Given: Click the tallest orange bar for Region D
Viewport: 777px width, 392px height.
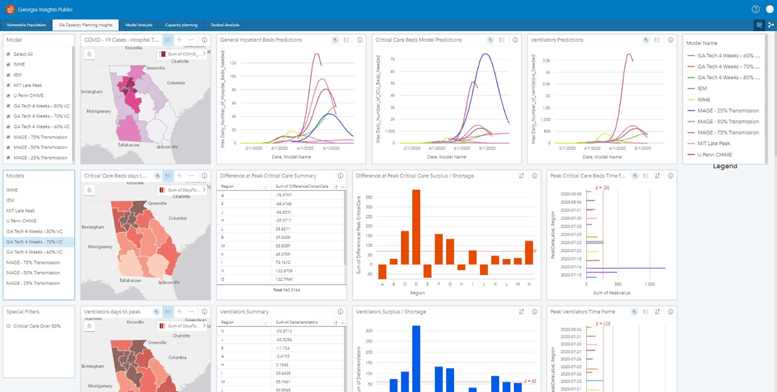Looking at the screenshot, I should pos(416,227).
